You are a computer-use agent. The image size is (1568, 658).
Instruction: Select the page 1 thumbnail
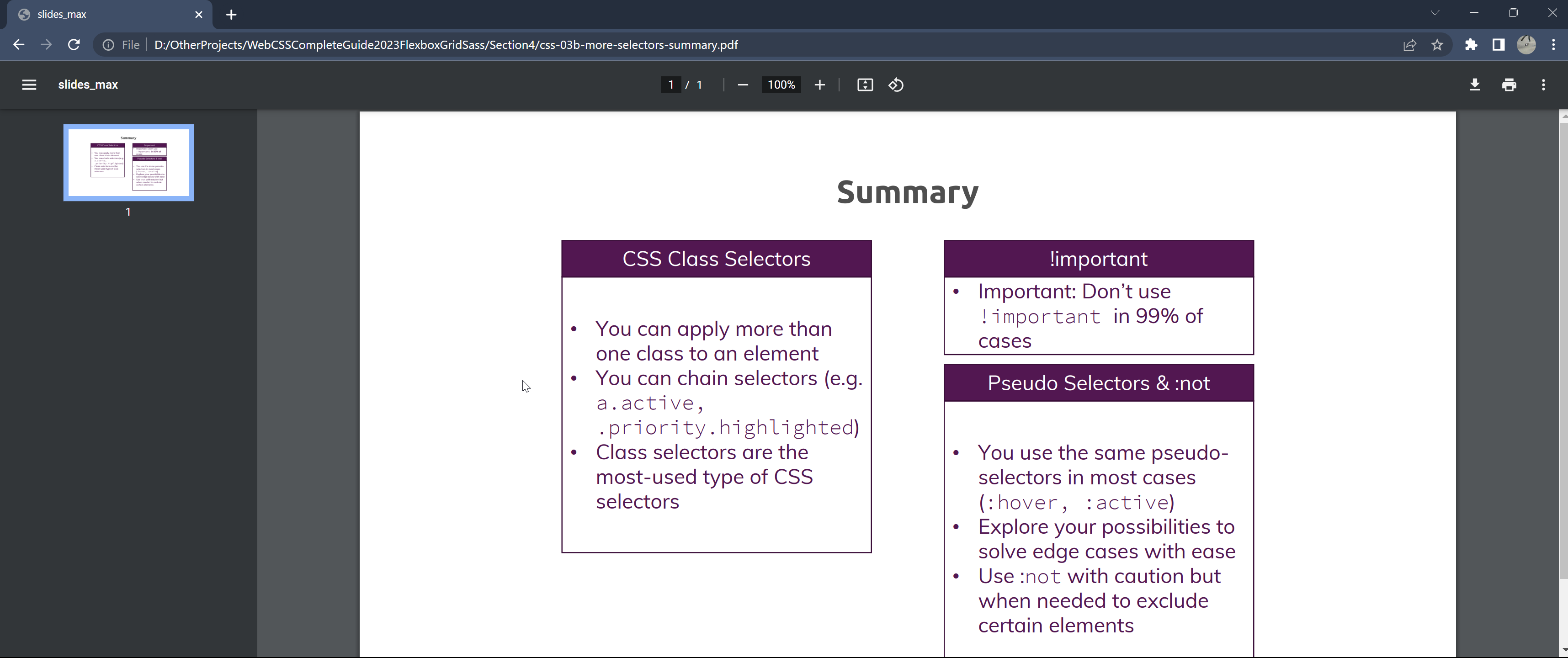pos(128,163)
